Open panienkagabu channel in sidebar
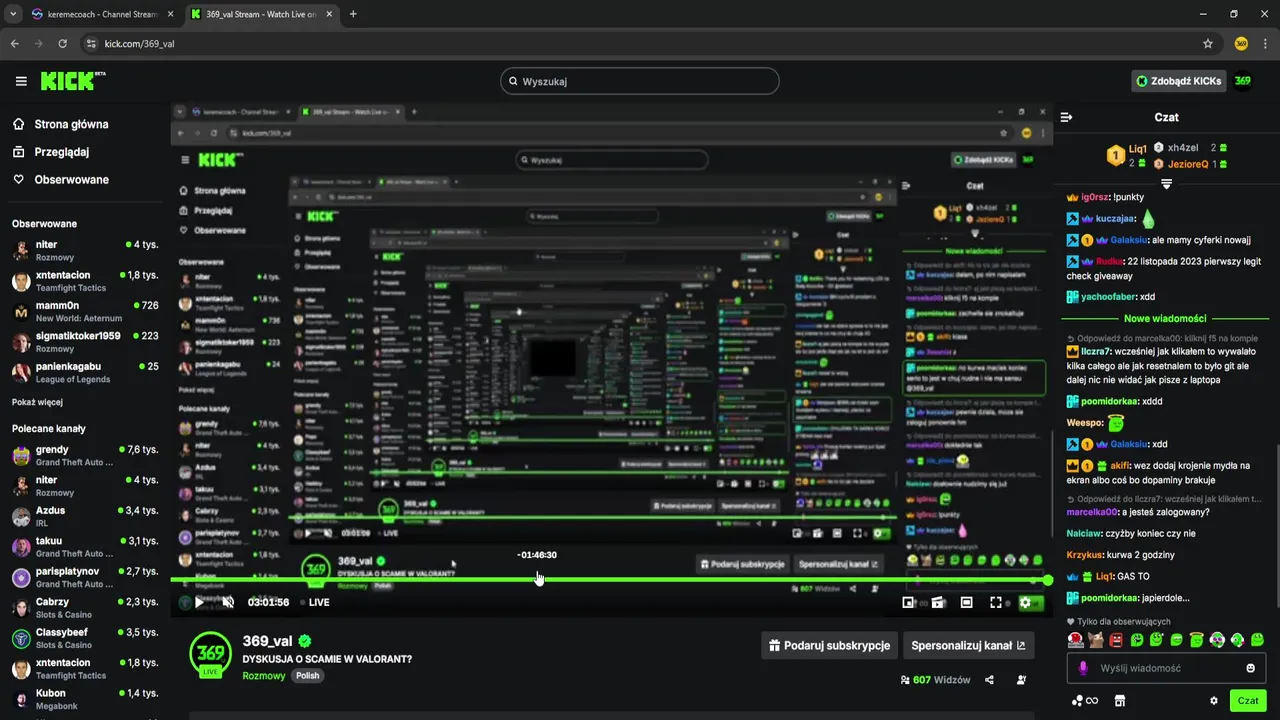The width and height of the screenshot is (1280, 720). [85, 373]
